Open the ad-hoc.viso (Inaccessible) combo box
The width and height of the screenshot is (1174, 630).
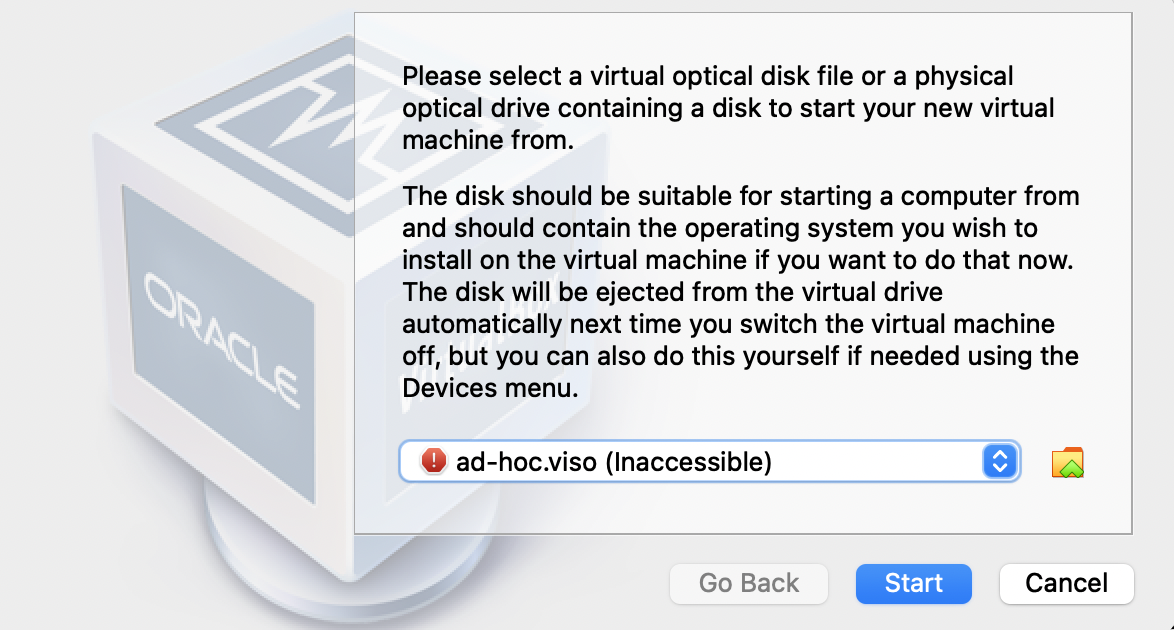tap(700, 461)
